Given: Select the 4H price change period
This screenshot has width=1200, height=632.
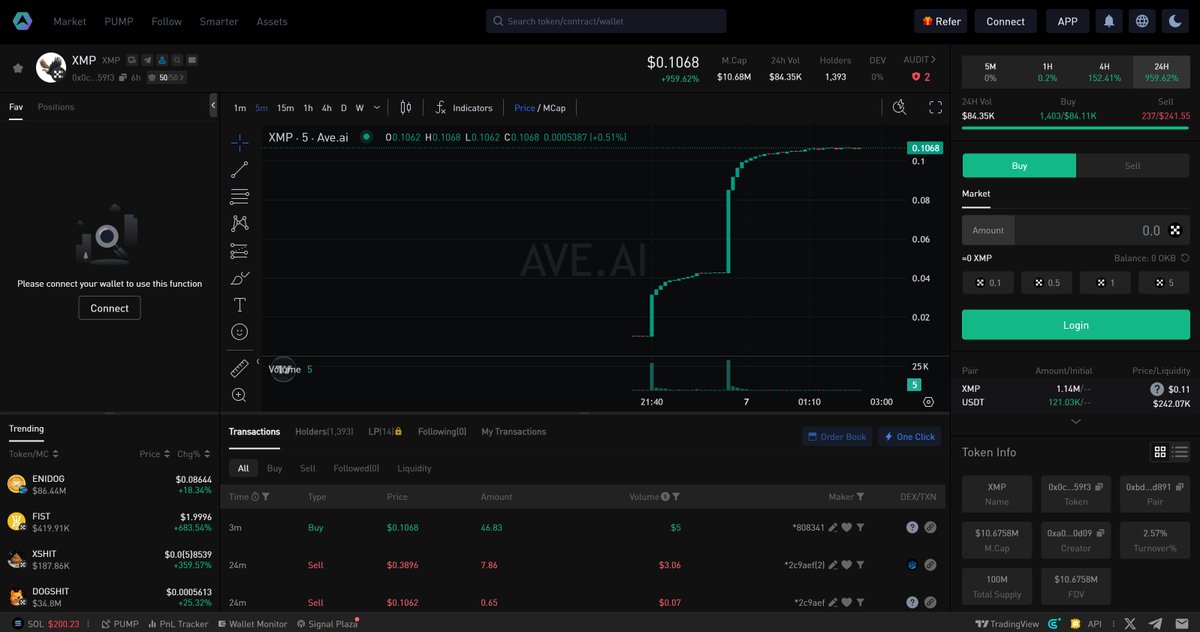Looking at the screenshot, I should (1104, 71).
